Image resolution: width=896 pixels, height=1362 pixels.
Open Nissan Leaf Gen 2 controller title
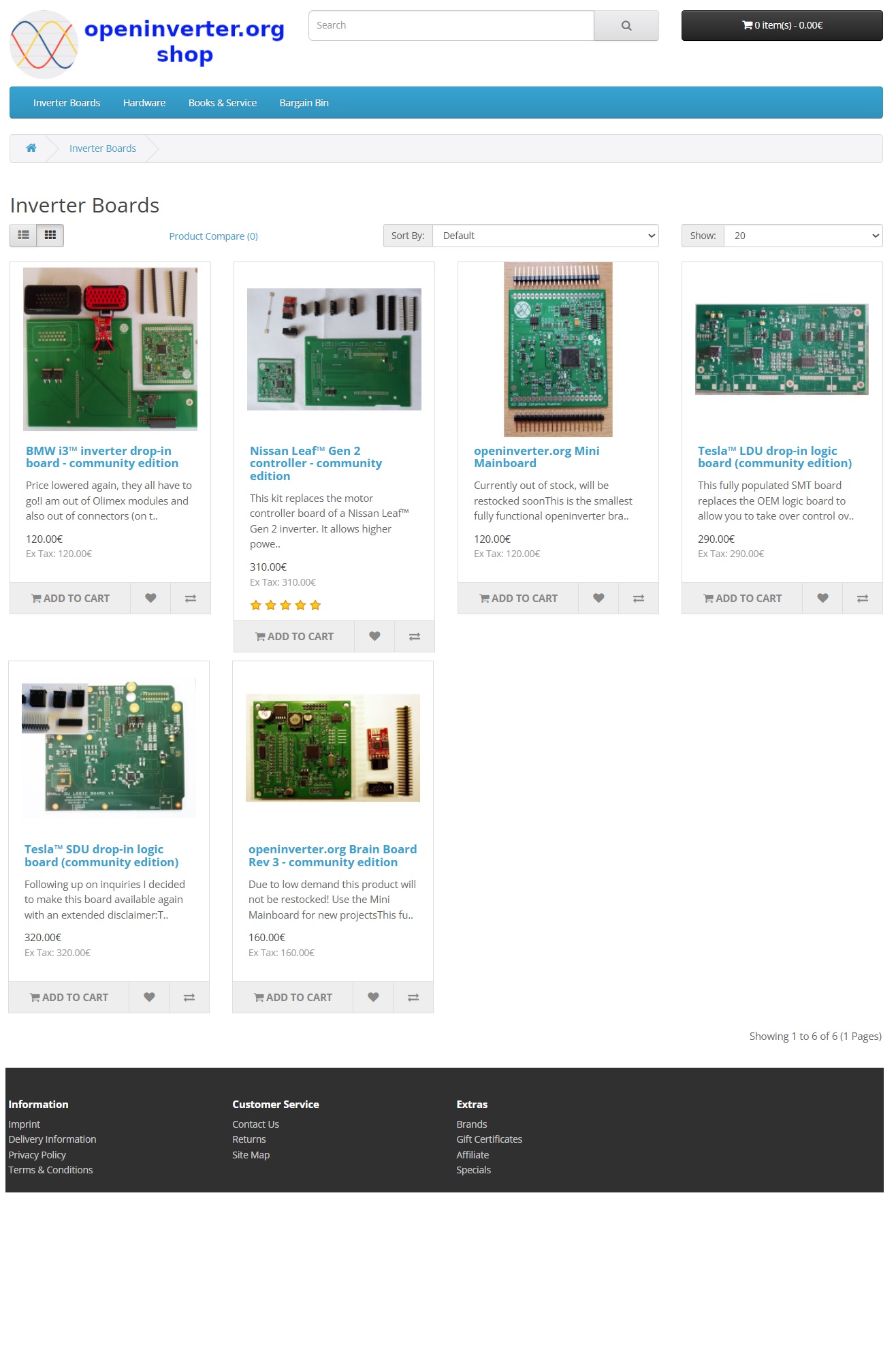click(x=316, y=464)
